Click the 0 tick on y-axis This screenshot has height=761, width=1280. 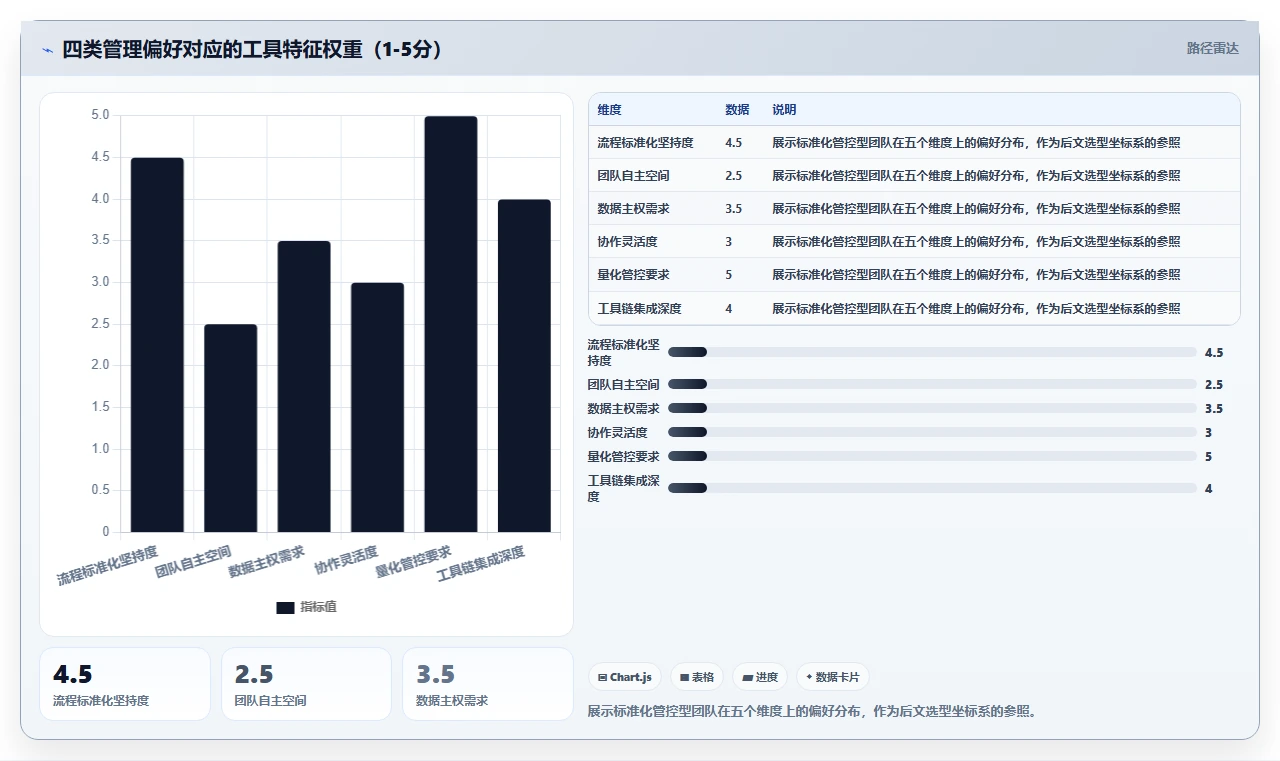106,532
